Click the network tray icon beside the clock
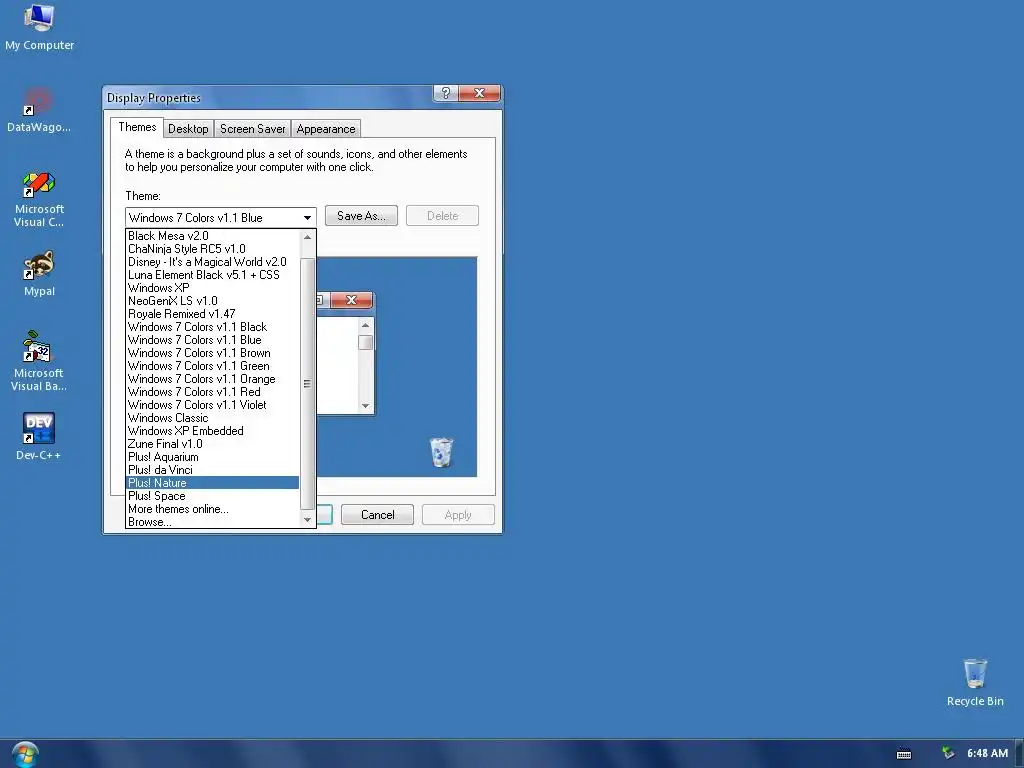 pos(948,753)
